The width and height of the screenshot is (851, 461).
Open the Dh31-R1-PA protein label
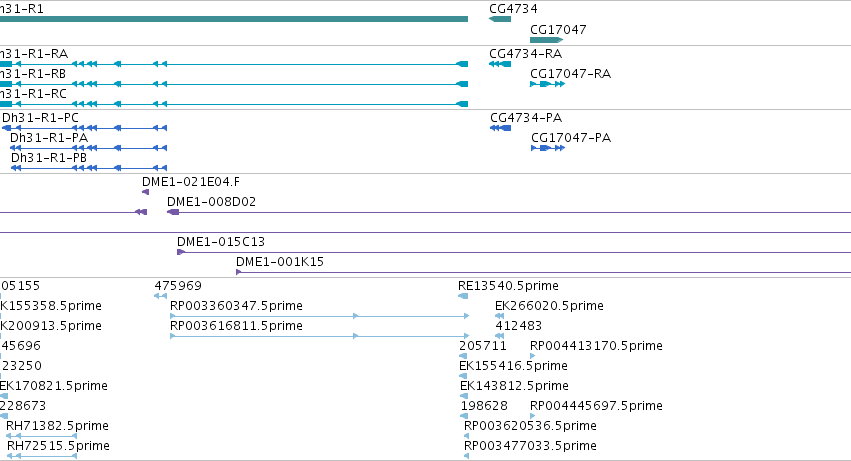click(x=49, y=138)
